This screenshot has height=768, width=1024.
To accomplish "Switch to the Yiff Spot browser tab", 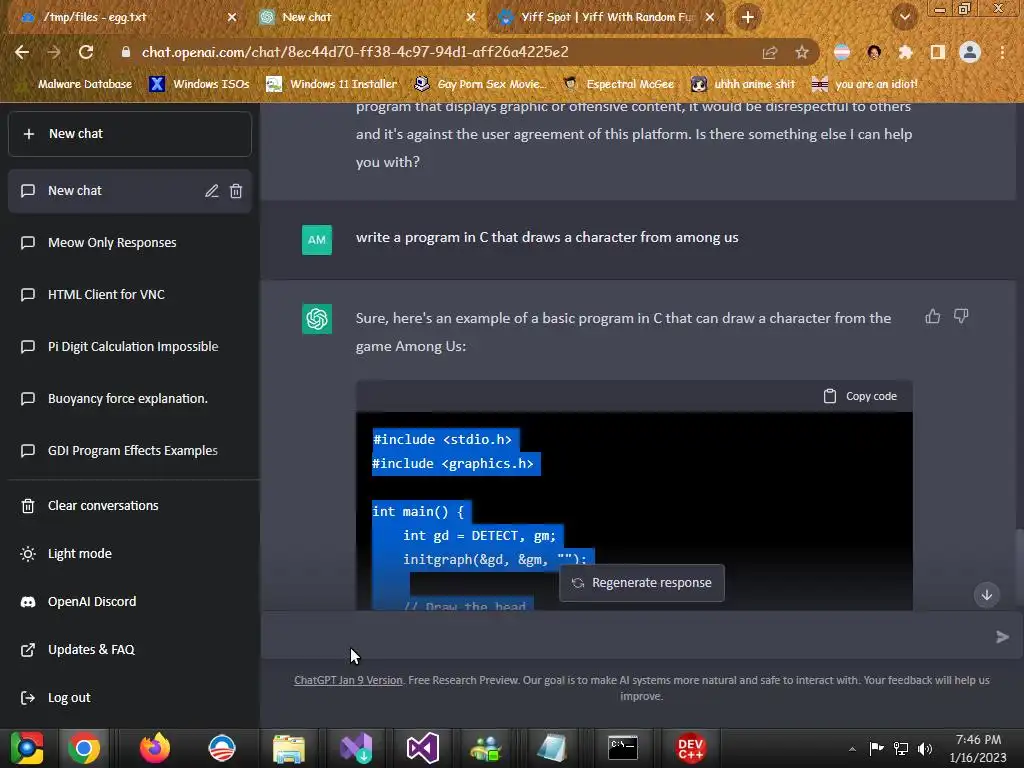I will 606,17.
